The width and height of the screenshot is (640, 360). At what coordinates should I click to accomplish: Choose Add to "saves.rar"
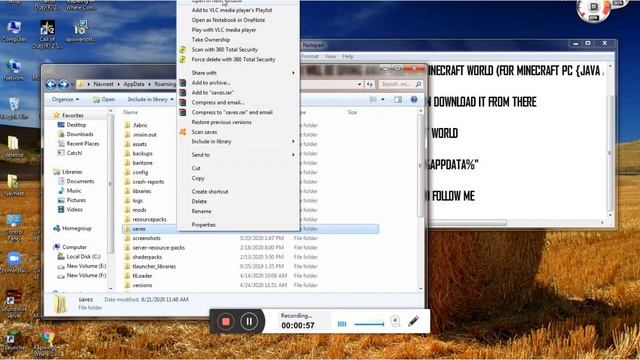pos(212,93)
